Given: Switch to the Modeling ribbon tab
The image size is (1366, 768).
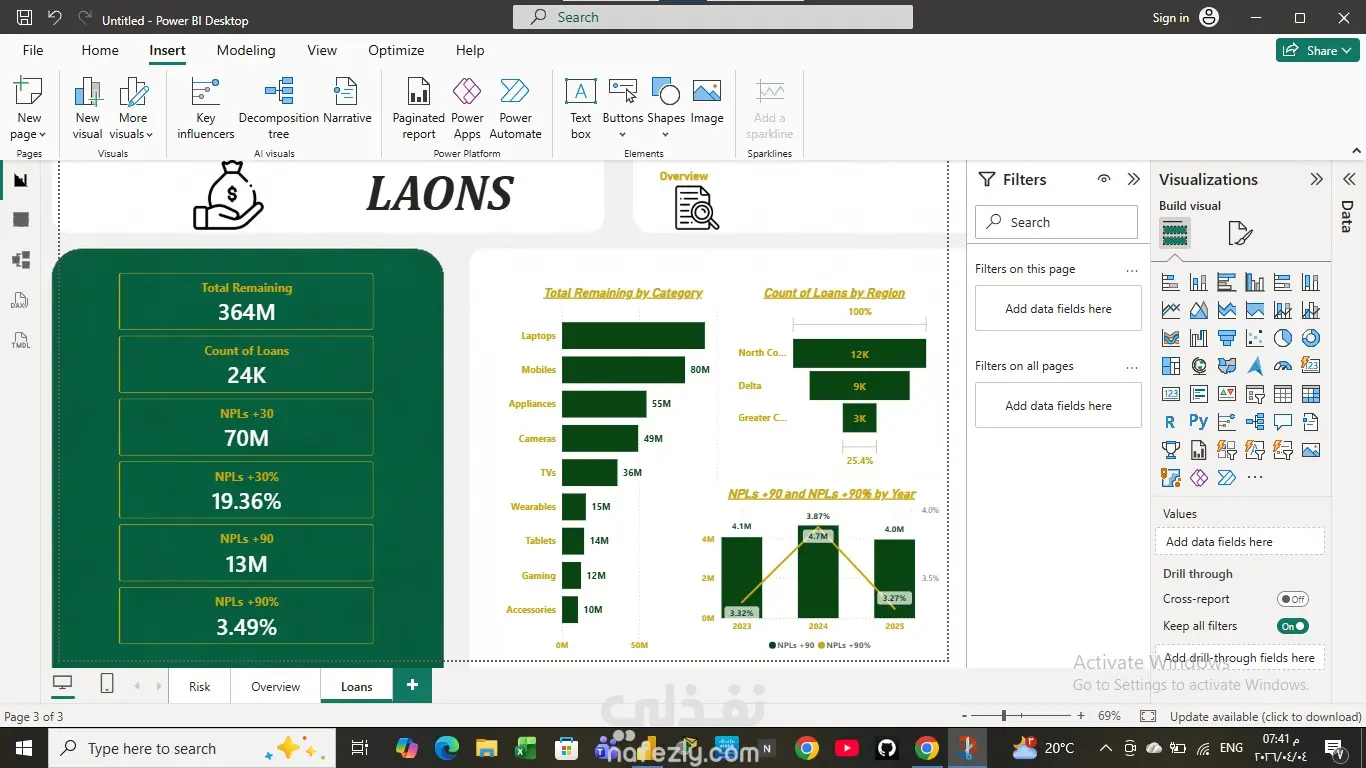Looking at the screenshot, I should (x=246, y=50).
